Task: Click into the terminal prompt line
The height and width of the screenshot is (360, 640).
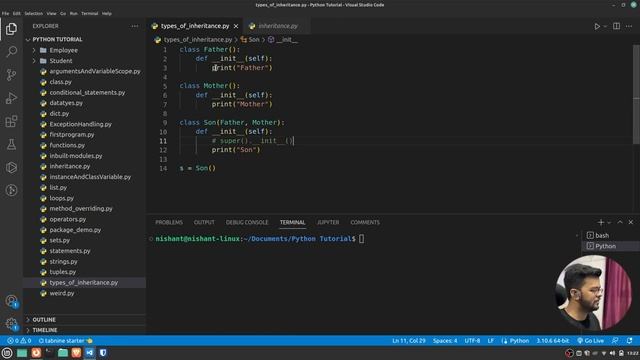Action: pyautogui.click(x=260, y=239)
